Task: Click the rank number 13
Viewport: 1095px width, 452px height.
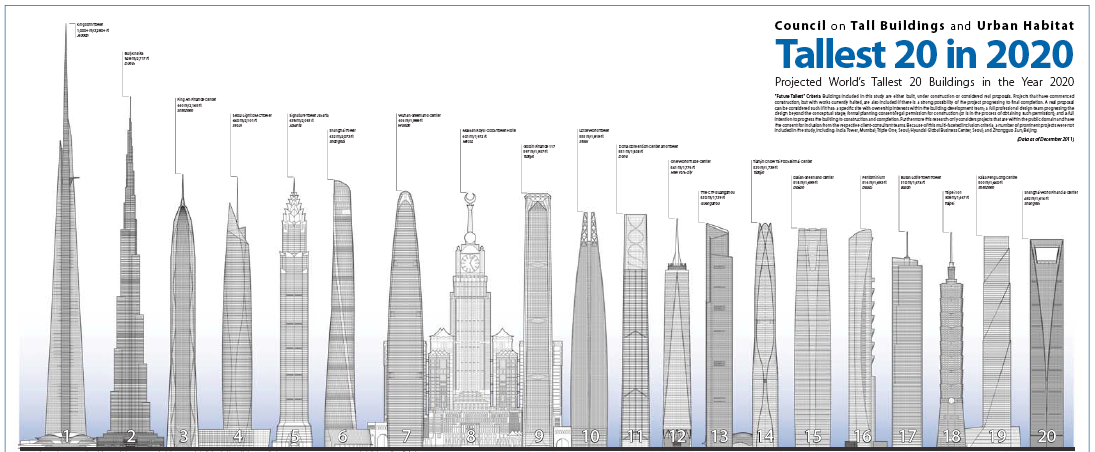Action: (719, 437)
